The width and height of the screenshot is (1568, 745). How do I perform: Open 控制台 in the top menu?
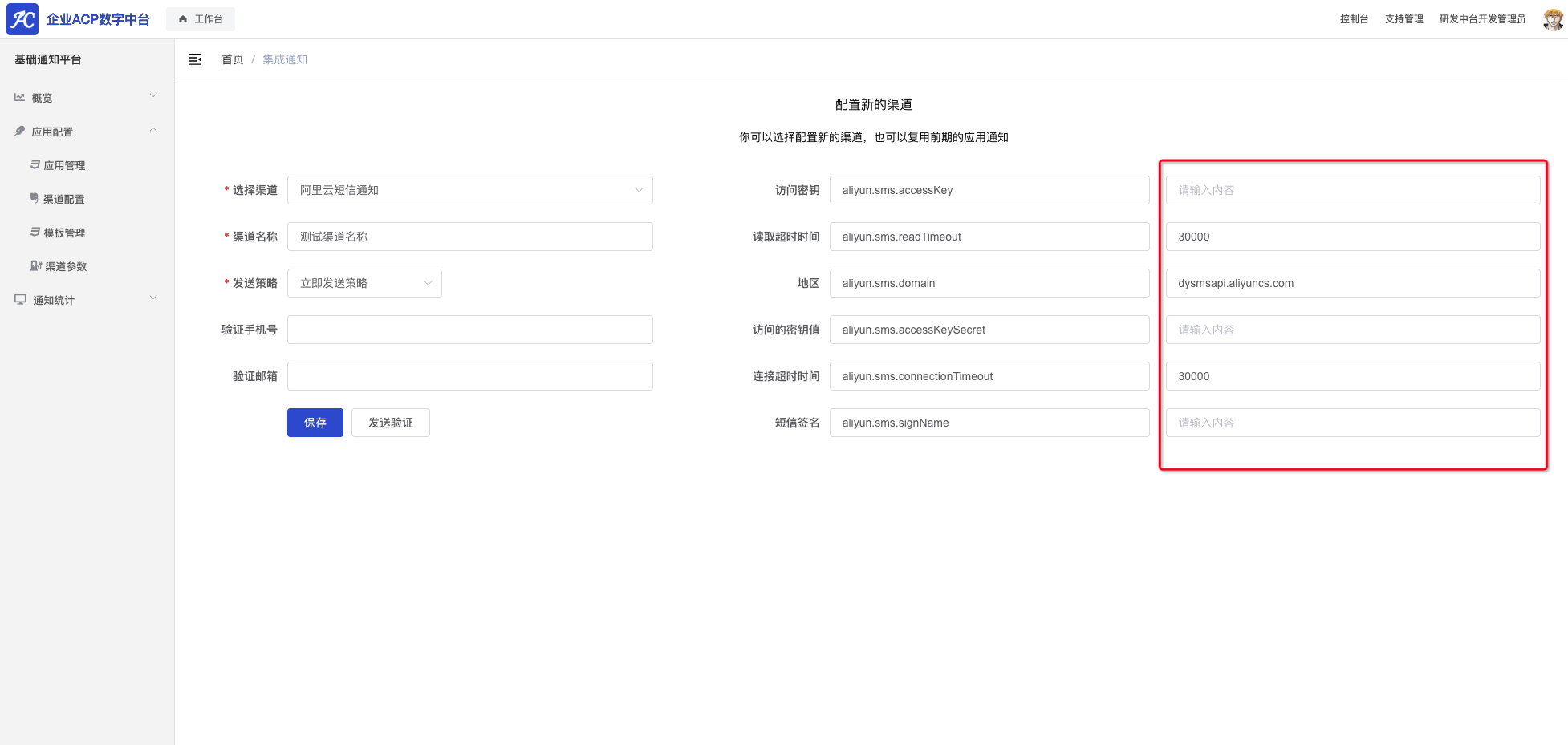point(1354,19)
